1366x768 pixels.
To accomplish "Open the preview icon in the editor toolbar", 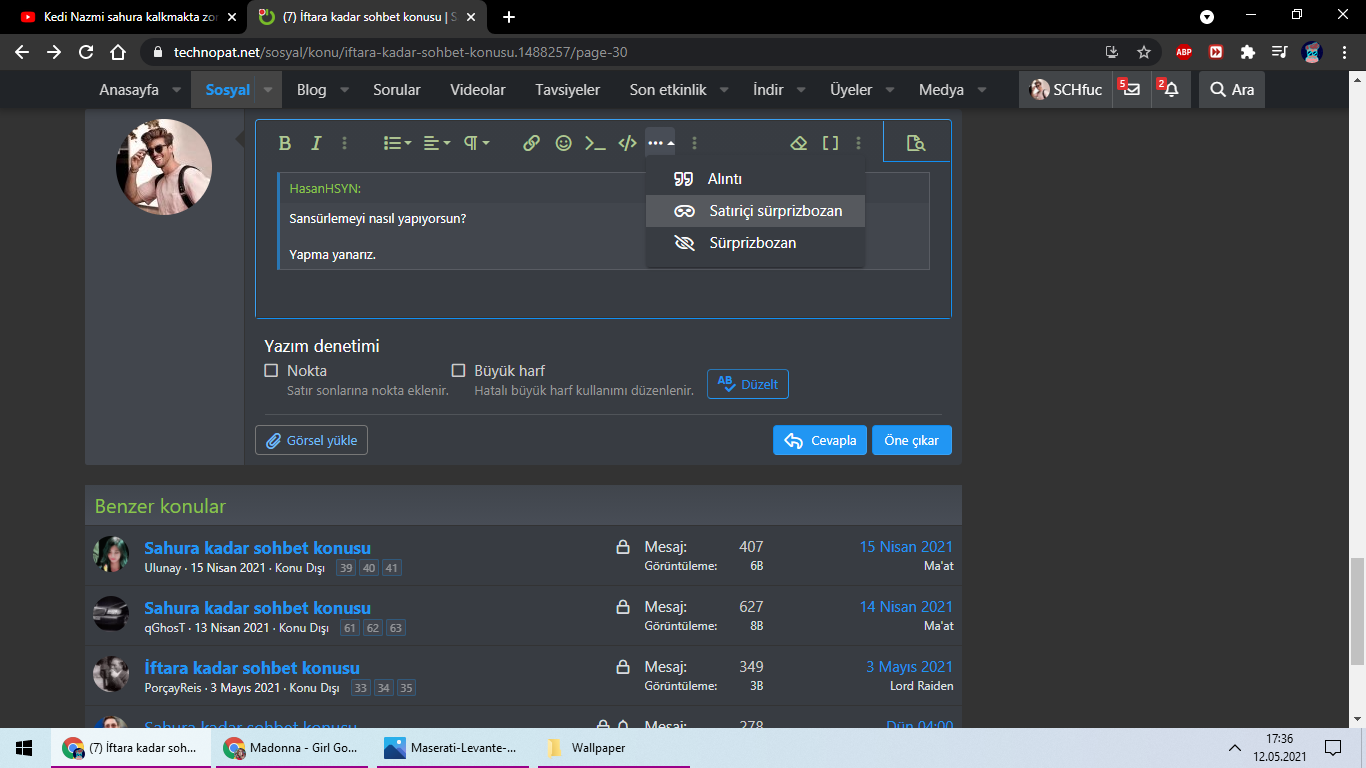I will 916,143.
